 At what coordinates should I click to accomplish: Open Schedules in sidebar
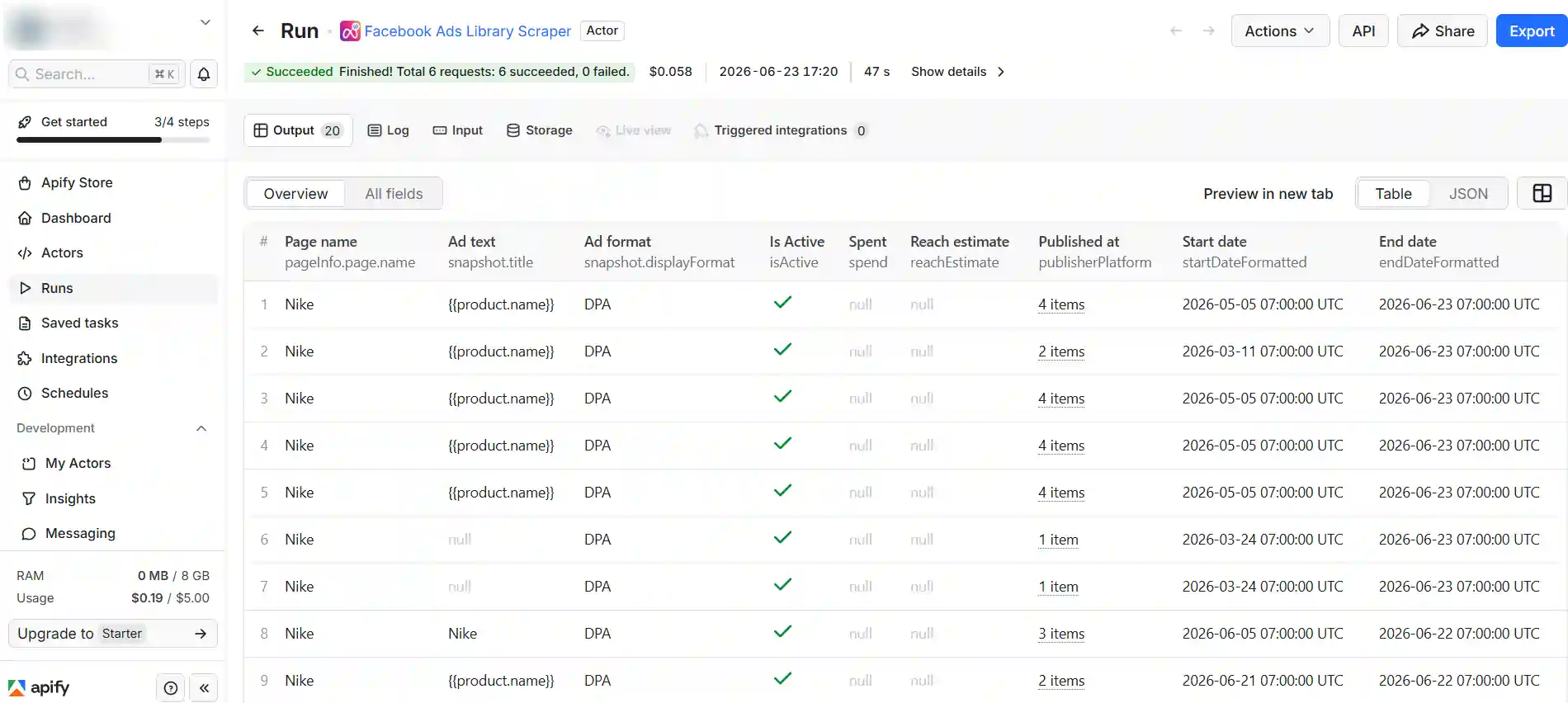116,393
